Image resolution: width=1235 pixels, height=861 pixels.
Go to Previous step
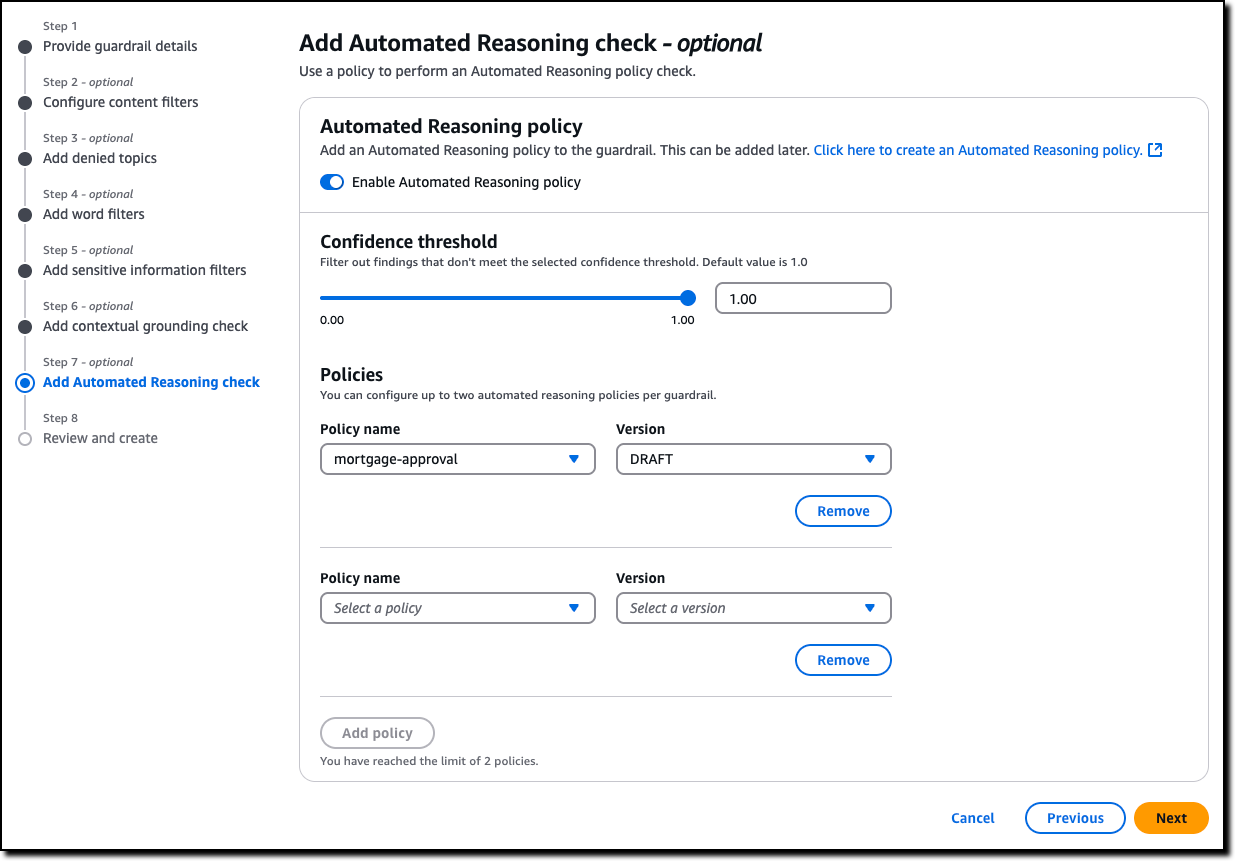(x=1075, y=818)
